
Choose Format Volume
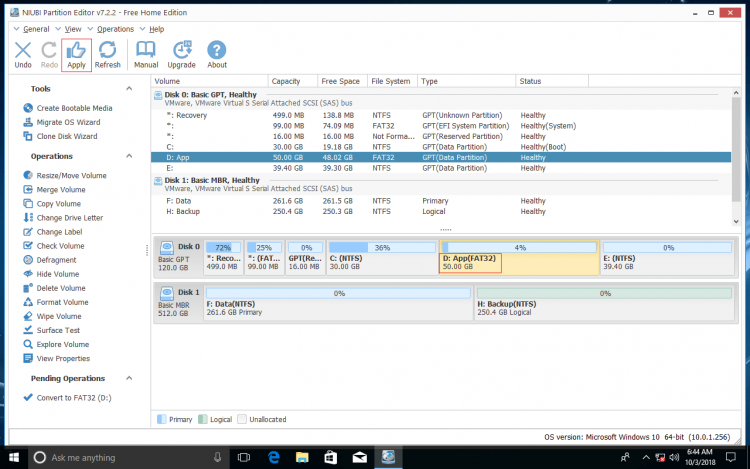55,302
